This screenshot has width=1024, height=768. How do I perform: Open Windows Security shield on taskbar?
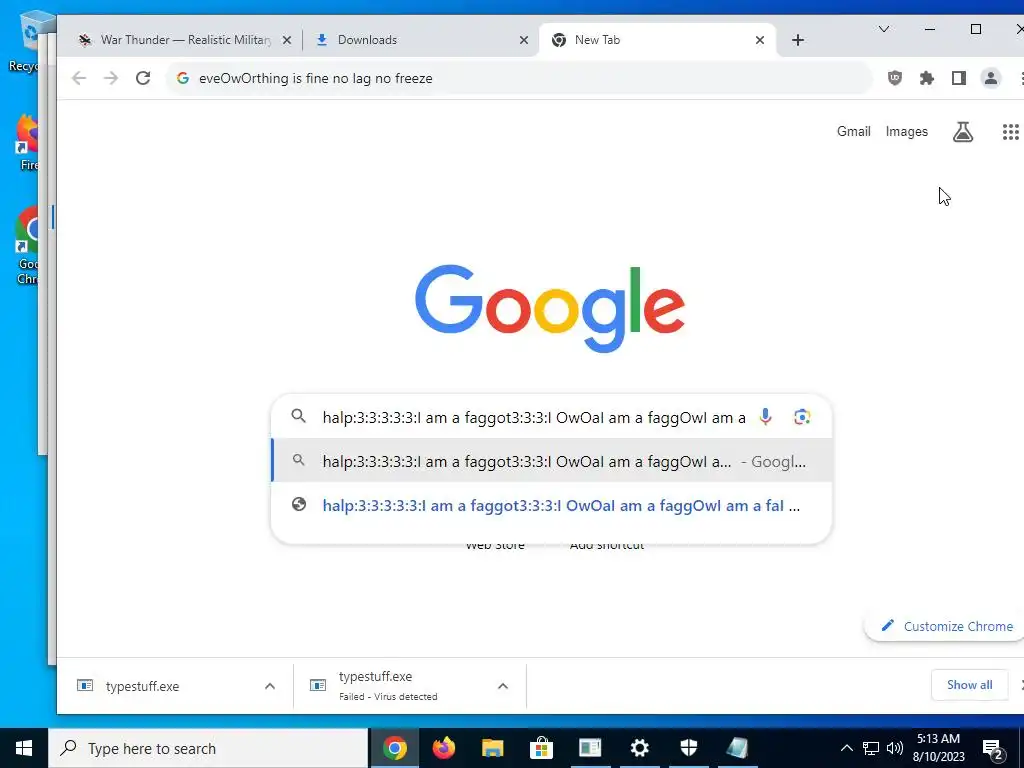tap(688, 748)
